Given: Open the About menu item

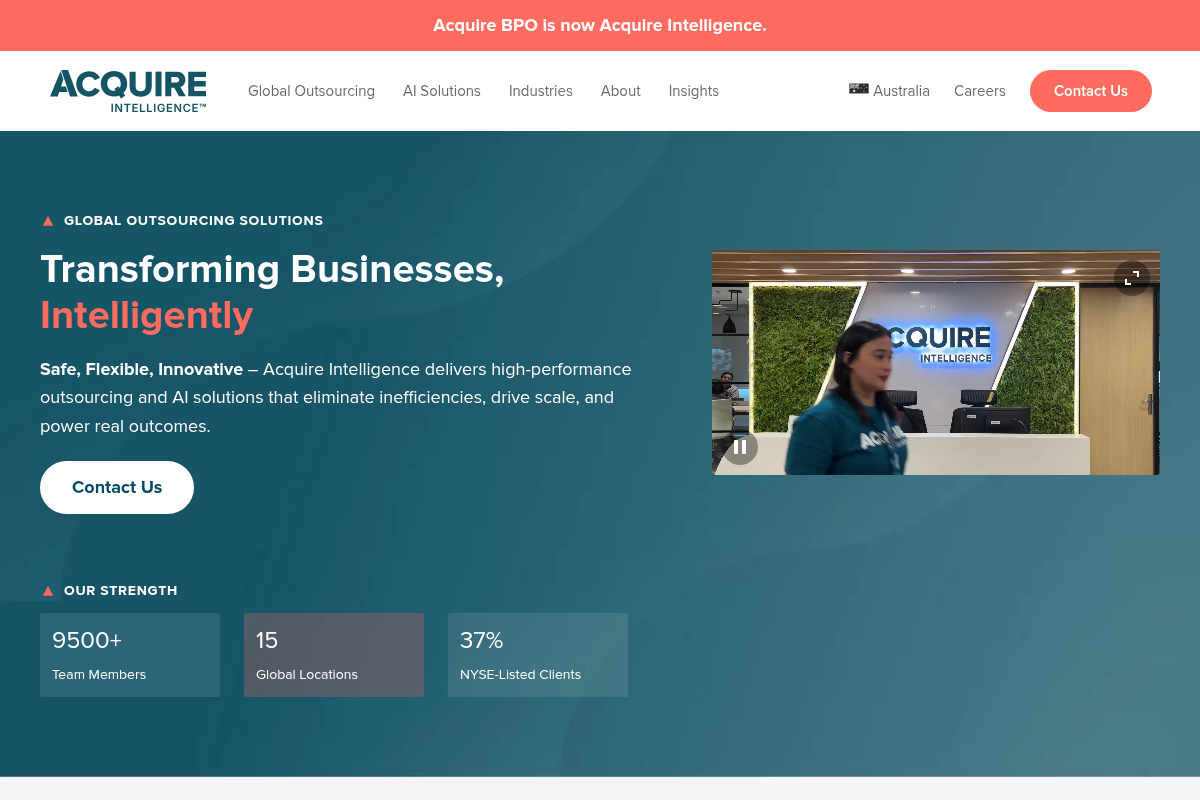Looking at the screenshot, I should coord(620,91).
